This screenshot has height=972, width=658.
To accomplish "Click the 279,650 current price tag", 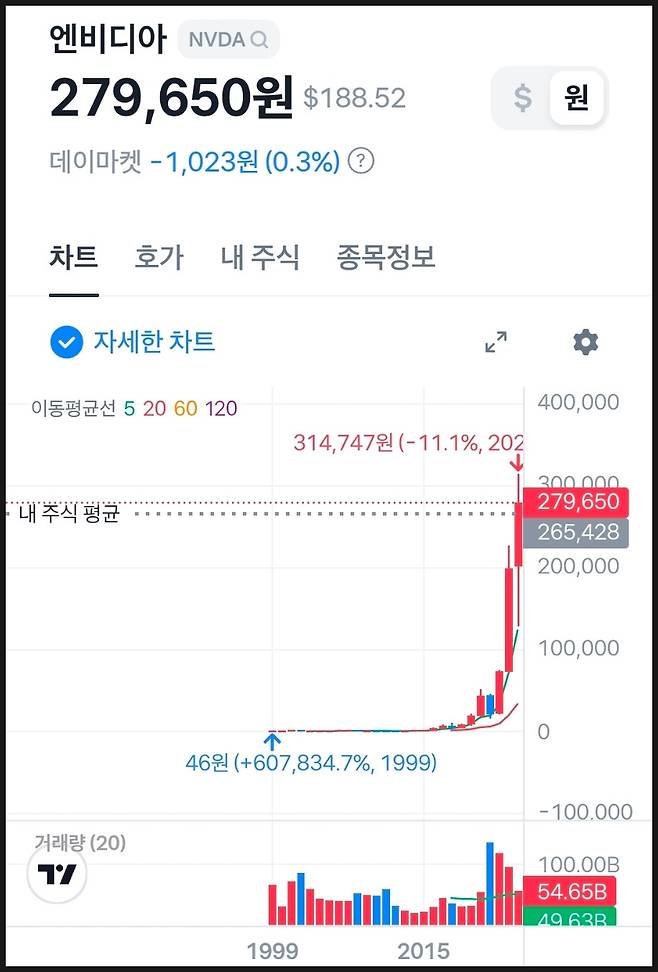I will coord(578,502).
